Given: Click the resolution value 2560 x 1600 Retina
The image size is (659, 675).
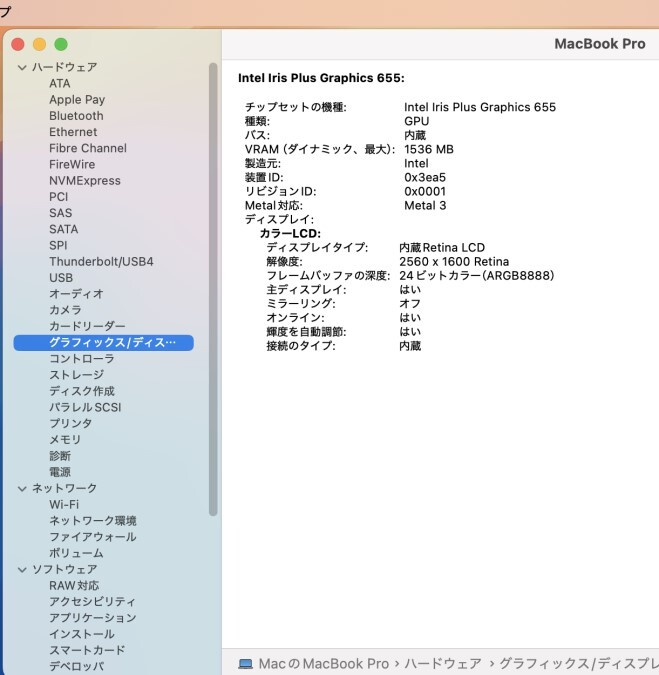Looking at the screenshot, I should pos(454,261).
